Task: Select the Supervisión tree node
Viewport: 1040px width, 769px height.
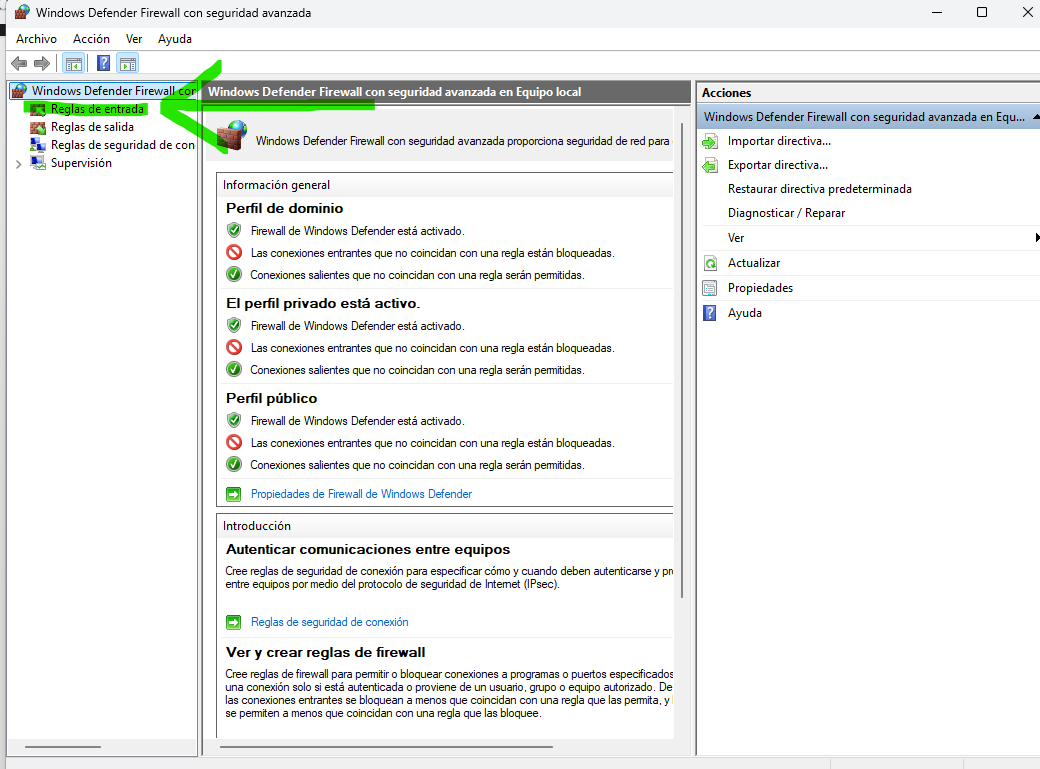Action: click(82, 163)
